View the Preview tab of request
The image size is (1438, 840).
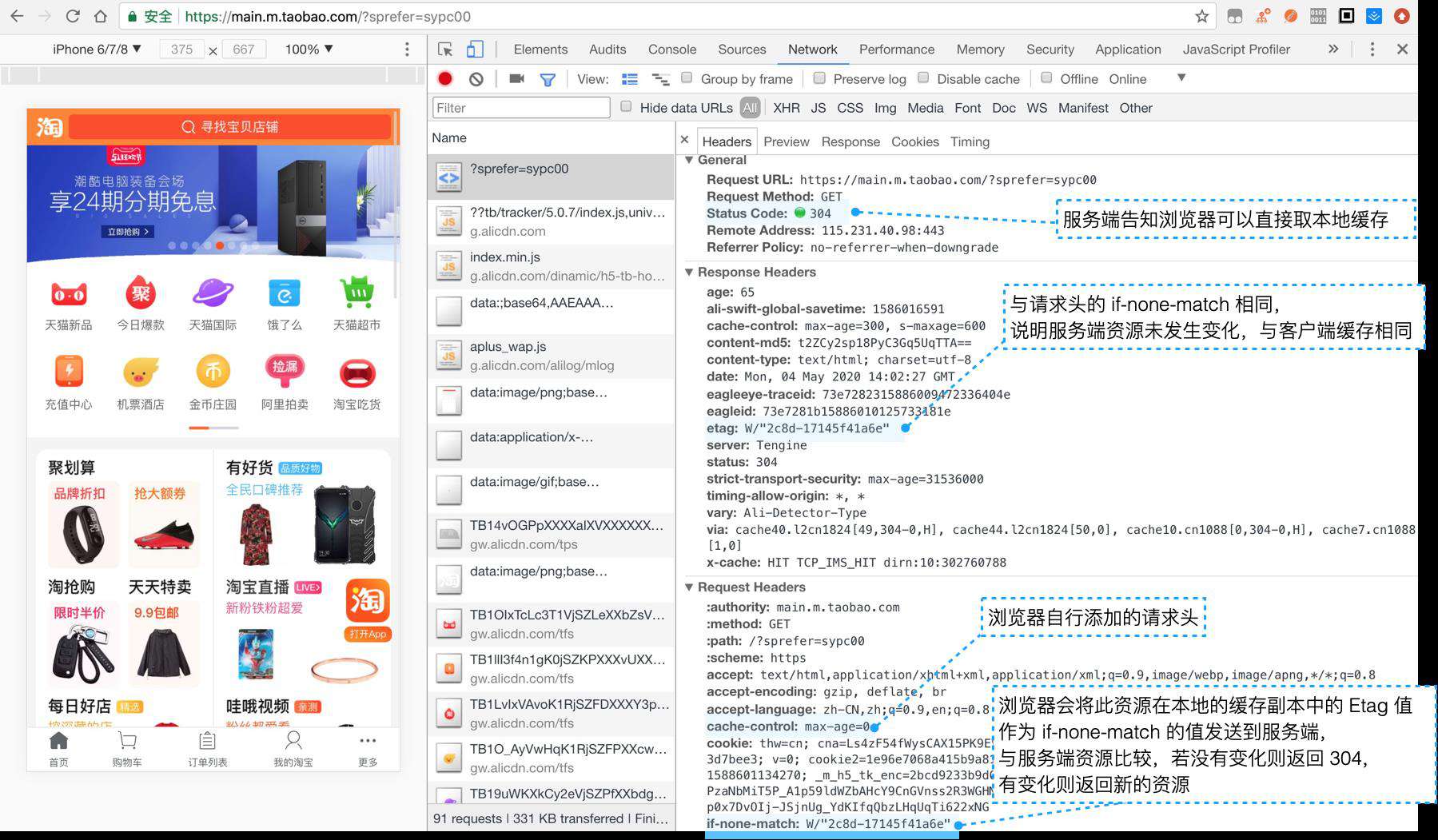coord(787,141)
